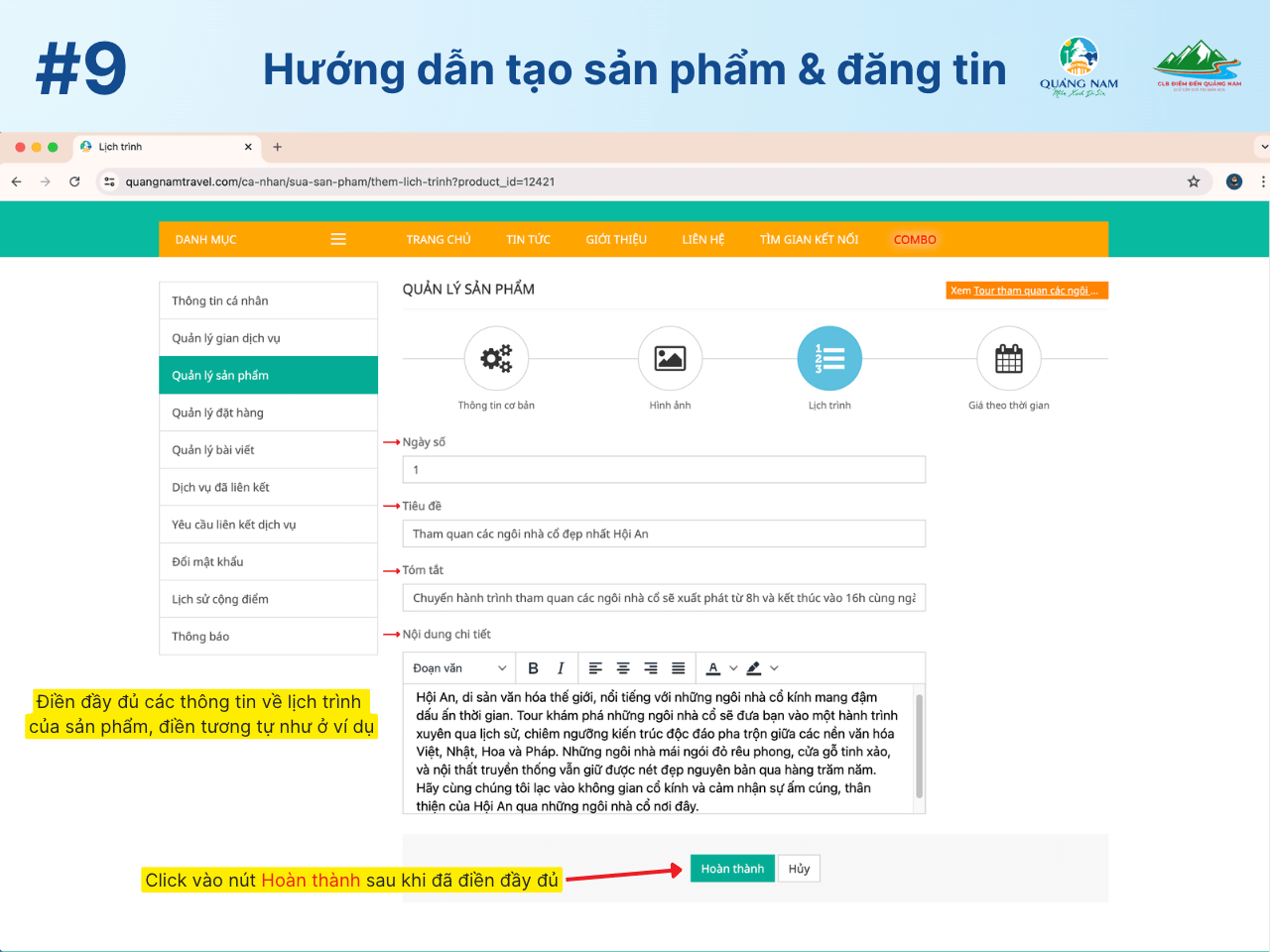
Task: Align editor text to the left
Action: click(x=595, y=668)
